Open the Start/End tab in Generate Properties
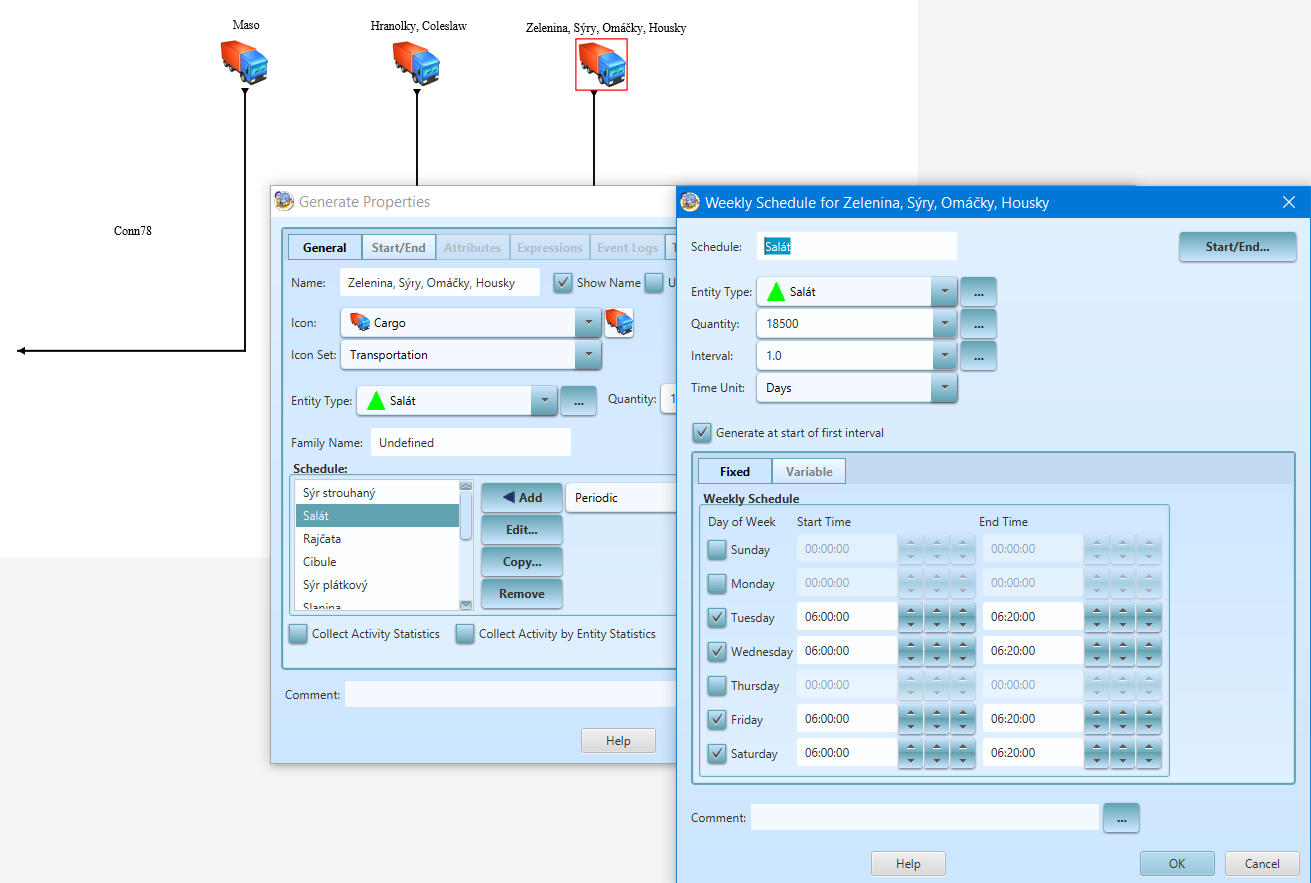The height and width of the screenshot is (883, 1311). 398,248
